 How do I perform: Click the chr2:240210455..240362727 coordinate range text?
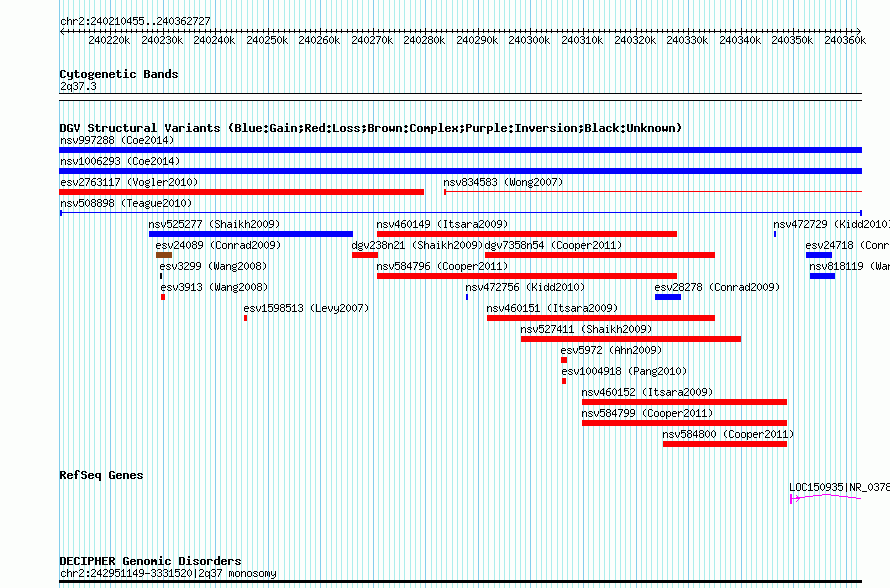(135, 21)
